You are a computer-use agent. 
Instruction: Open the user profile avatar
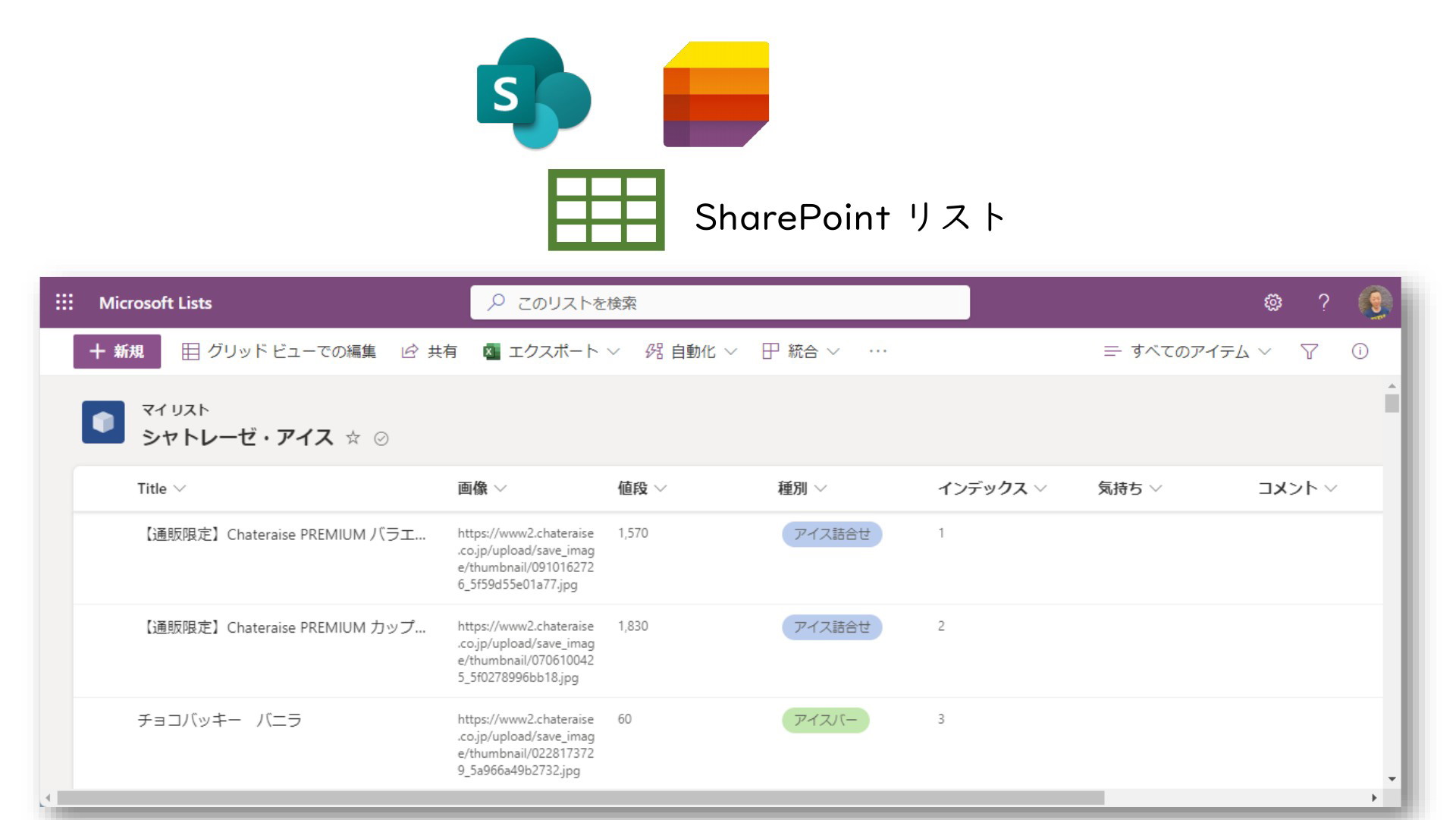1375,303
